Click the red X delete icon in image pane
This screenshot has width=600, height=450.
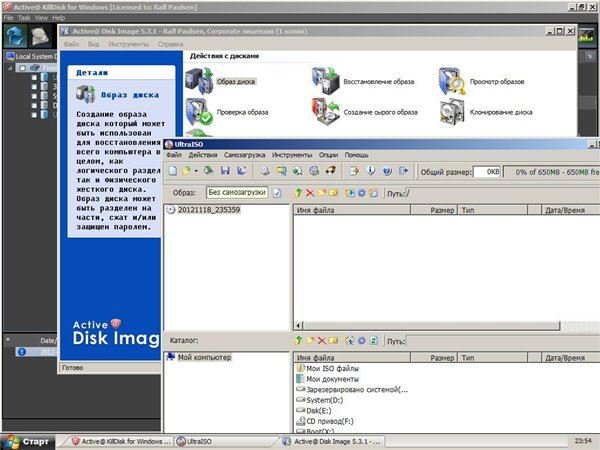(310, 193)
